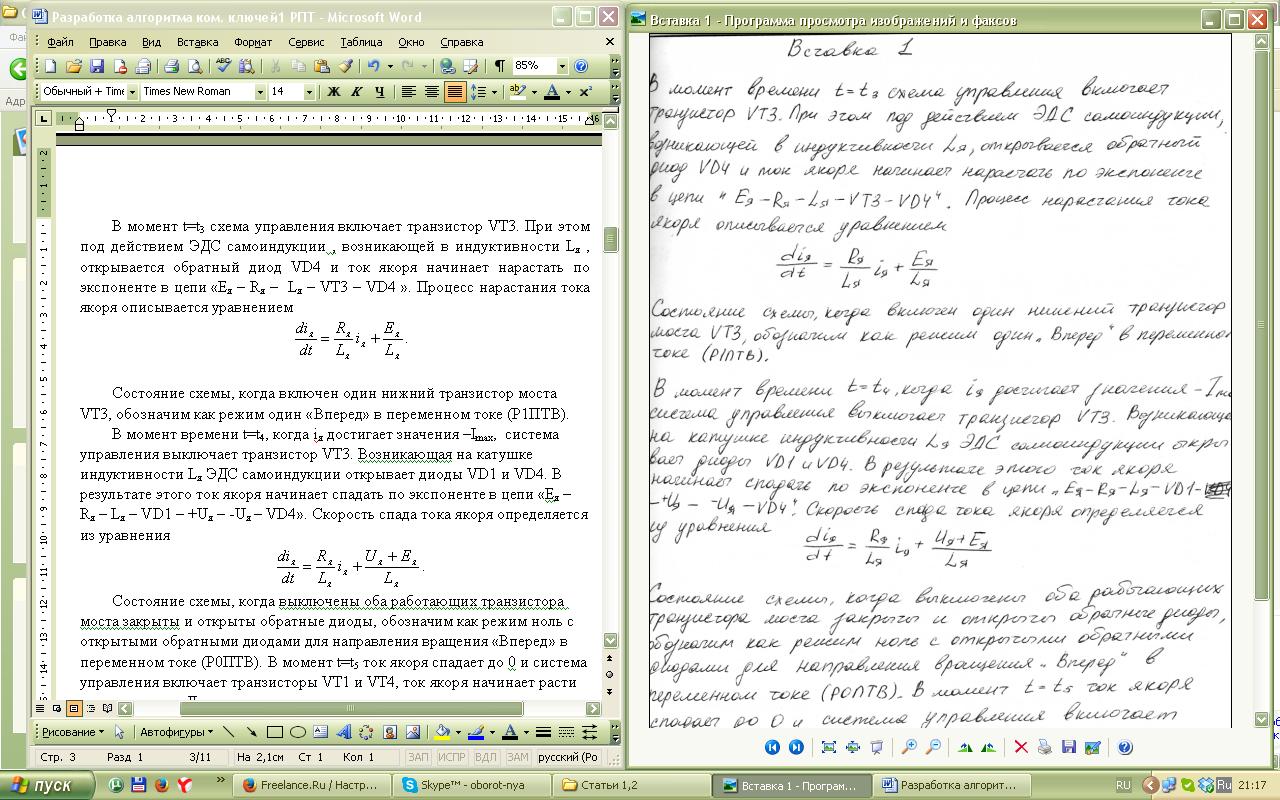Run the spelling check (ABC) tool

(x=223, y=66)
